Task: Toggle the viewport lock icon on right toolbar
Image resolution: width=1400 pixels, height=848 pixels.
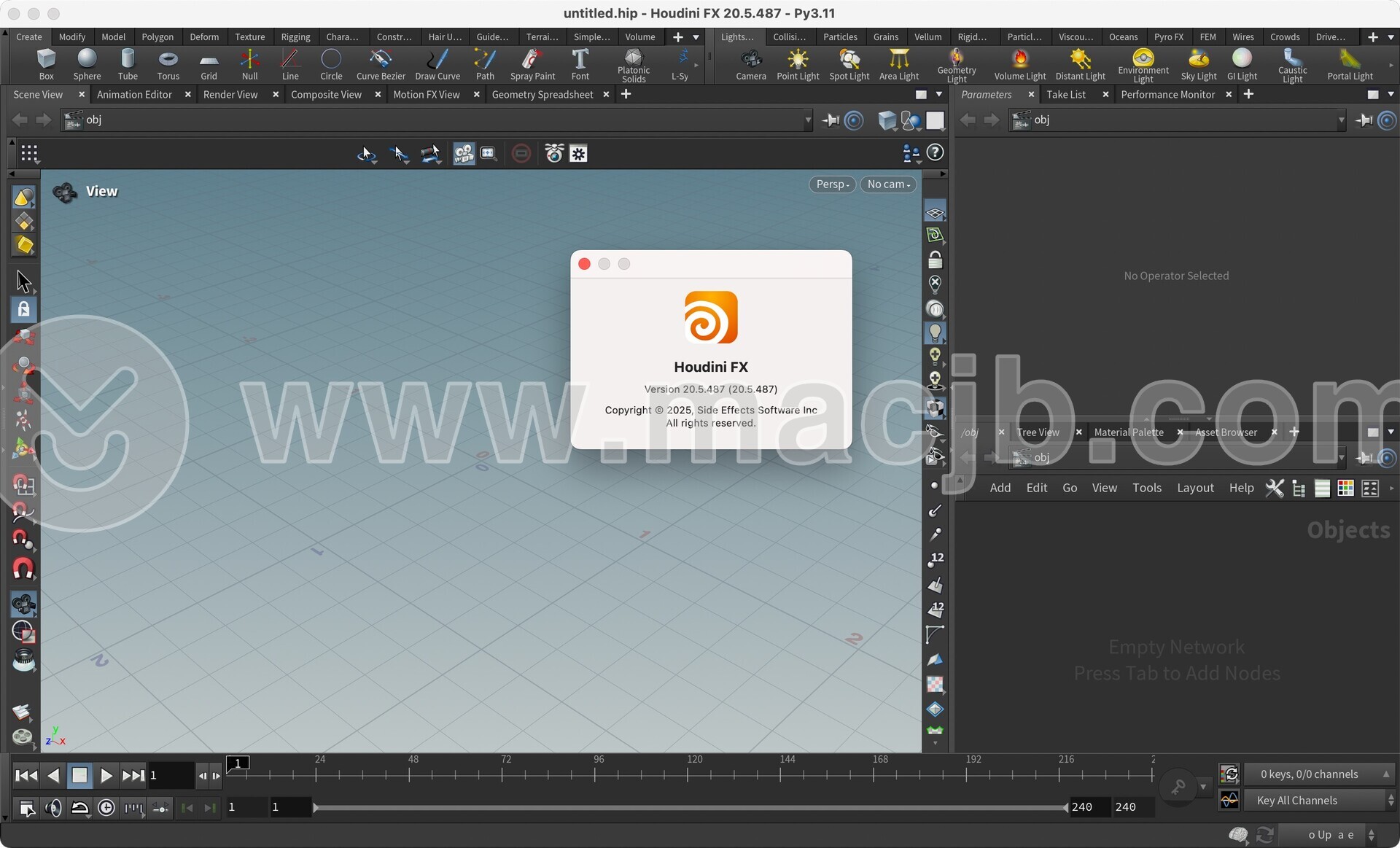Action: click(x=935, y=260)
